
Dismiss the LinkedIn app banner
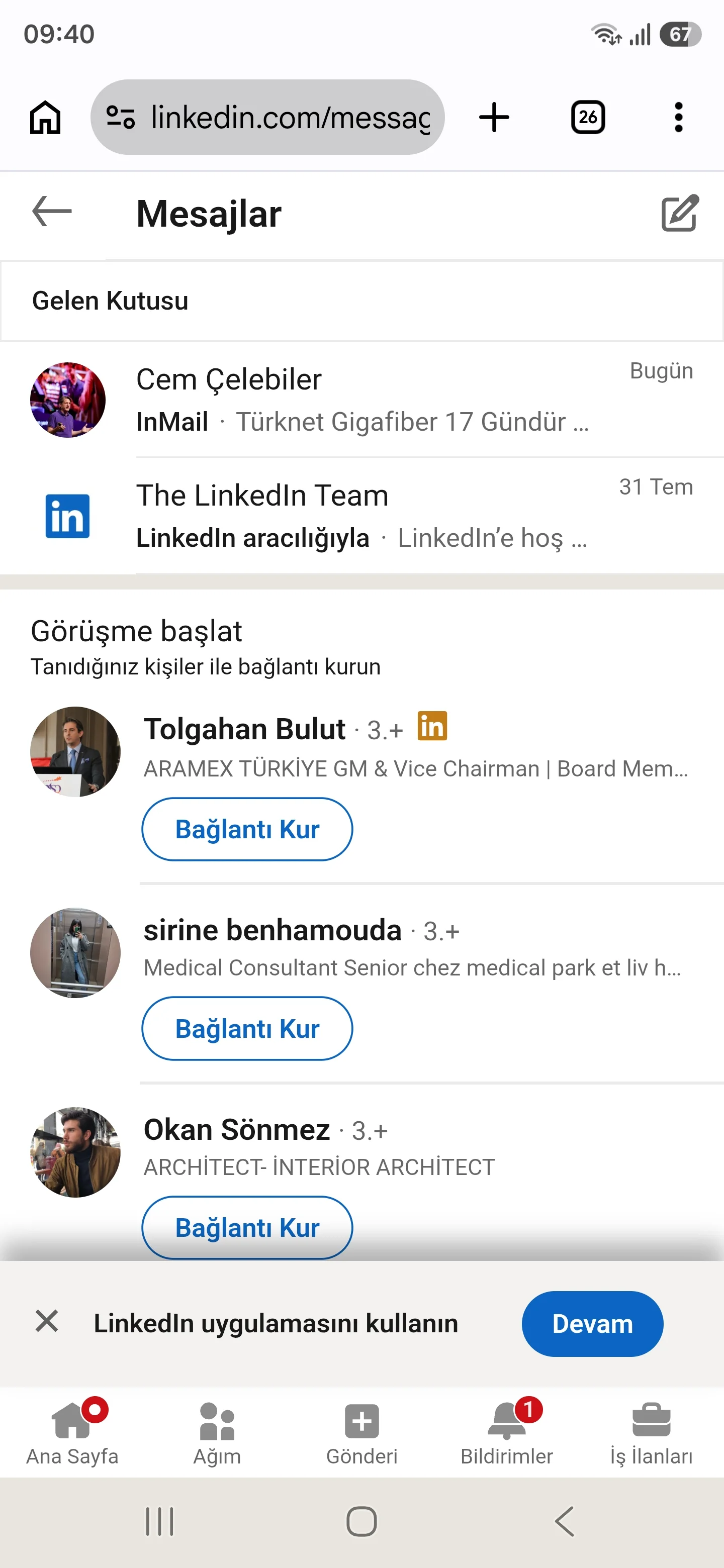coord(47,1321)
